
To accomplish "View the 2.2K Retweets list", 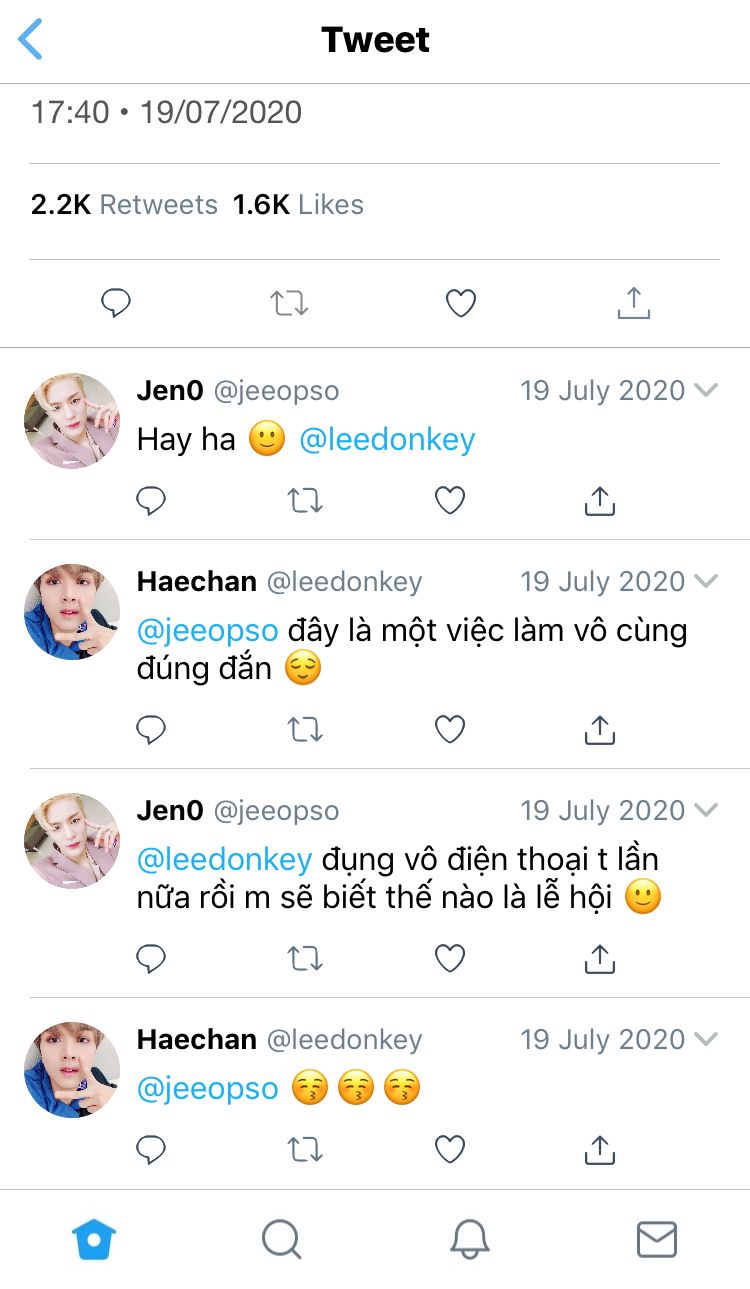I will tap(124, 205).
